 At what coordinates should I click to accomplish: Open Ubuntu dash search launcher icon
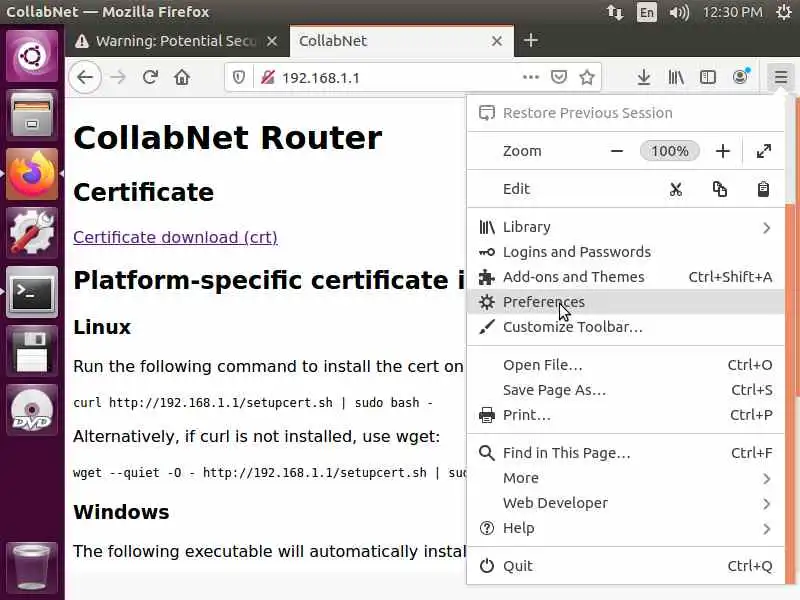tap(32, 55)
